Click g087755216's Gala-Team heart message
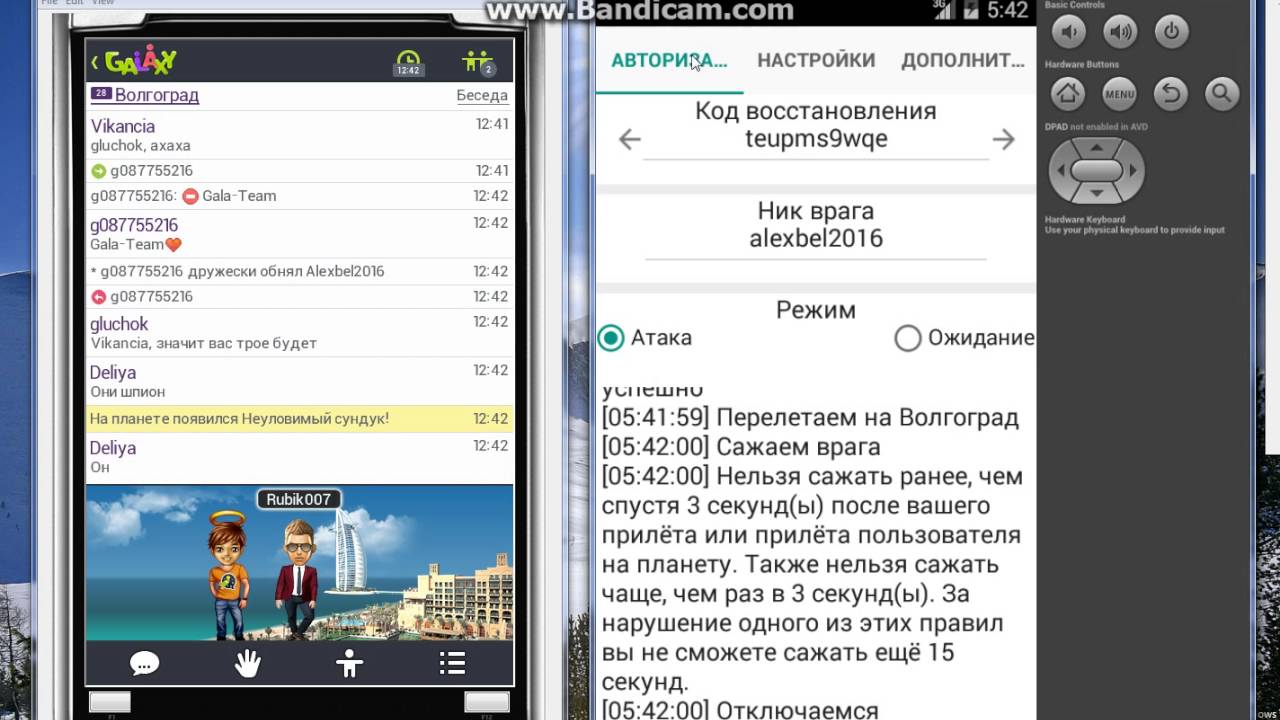1280x720 pixels. [300, 234]
